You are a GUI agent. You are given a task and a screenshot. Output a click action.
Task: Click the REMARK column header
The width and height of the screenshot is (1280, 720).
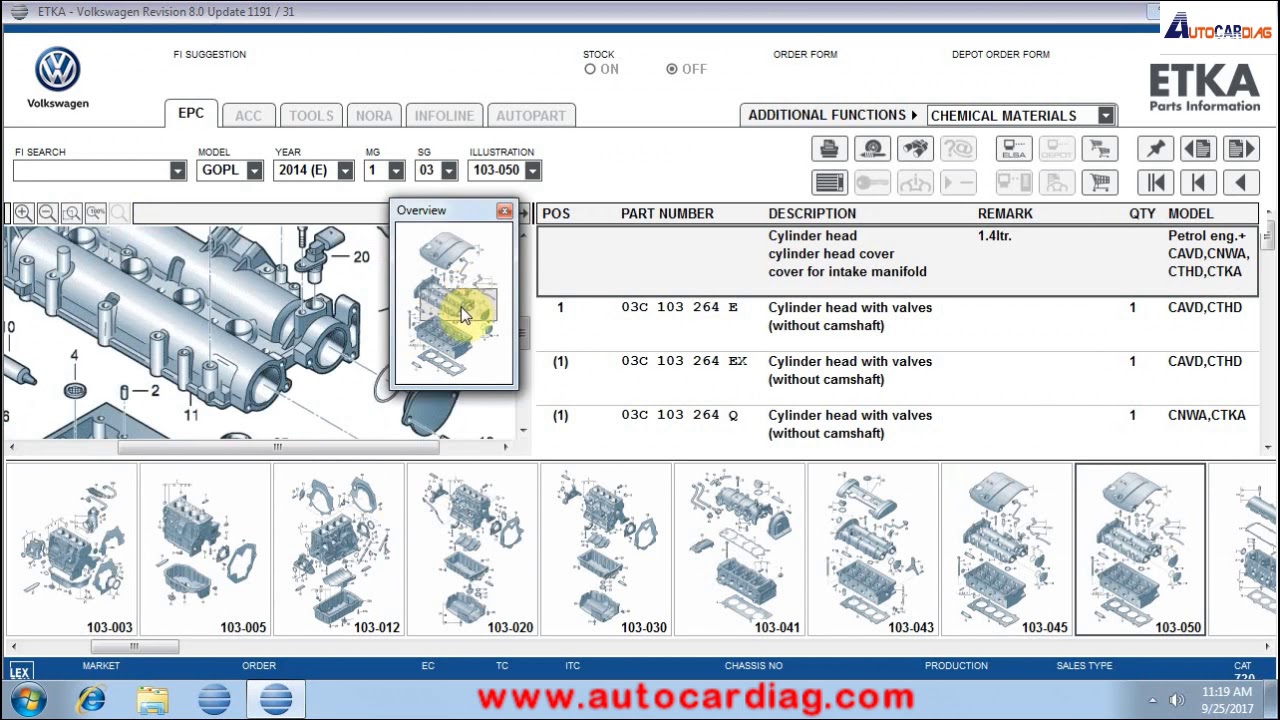pyautogui.click(x=1005, y=214)
